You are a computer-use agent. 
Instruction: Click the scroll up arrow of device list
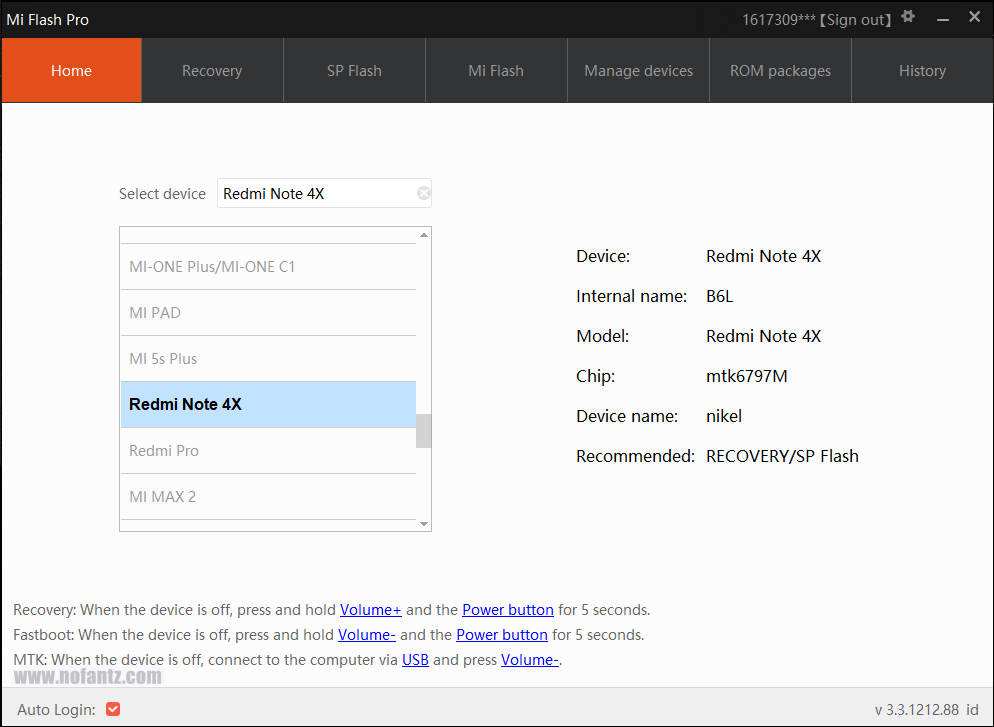tap(424, 235)
